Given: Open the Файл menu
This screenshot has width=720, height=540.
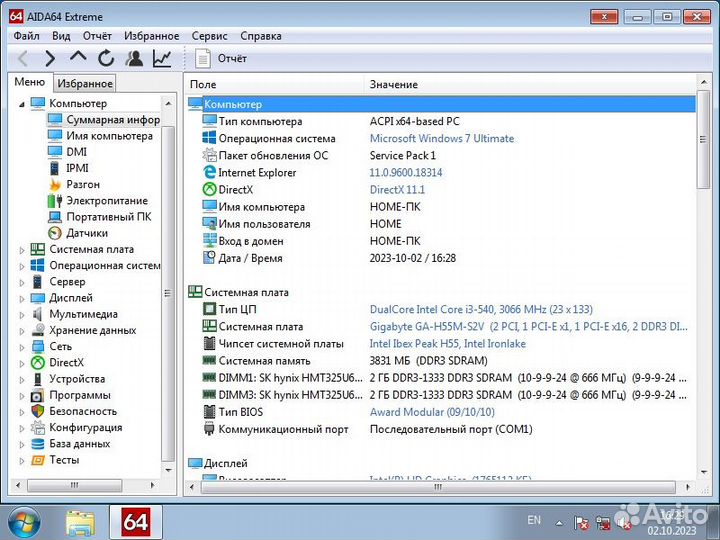Looking at the screenshot, I should coord(27,36).
